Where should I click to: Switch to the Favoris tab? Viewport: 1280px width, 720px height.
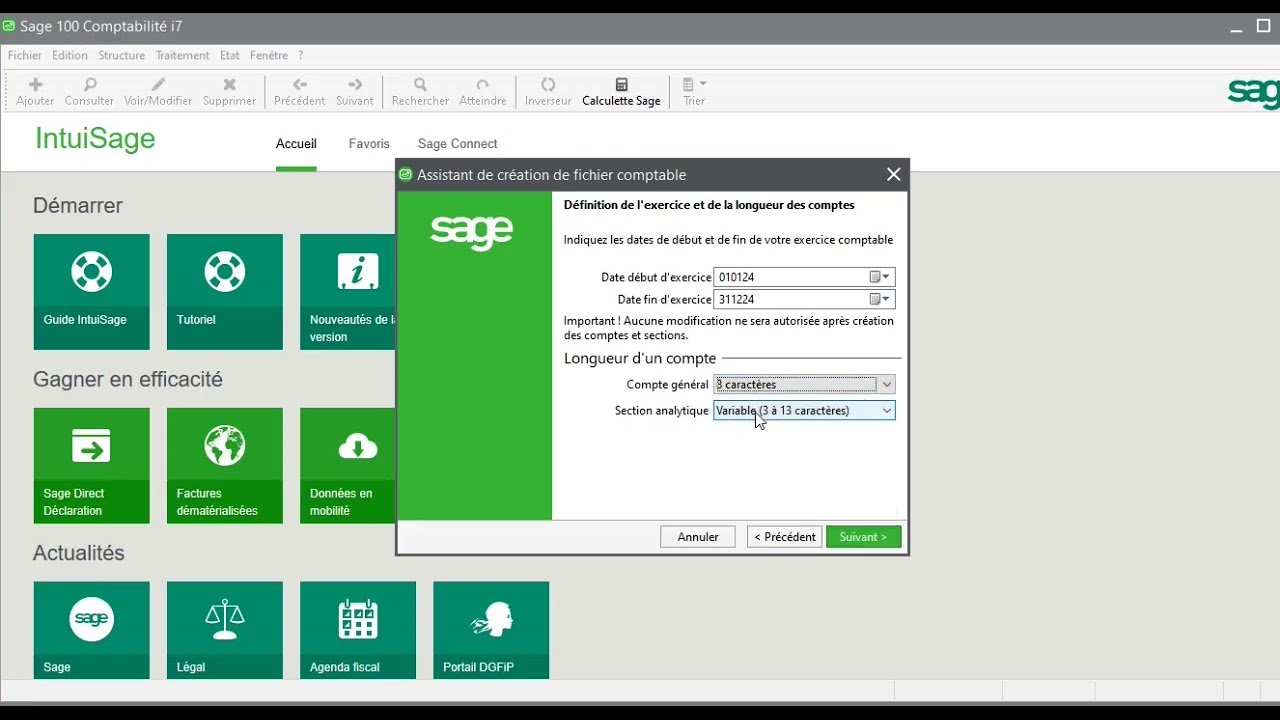tap(369, 144)
